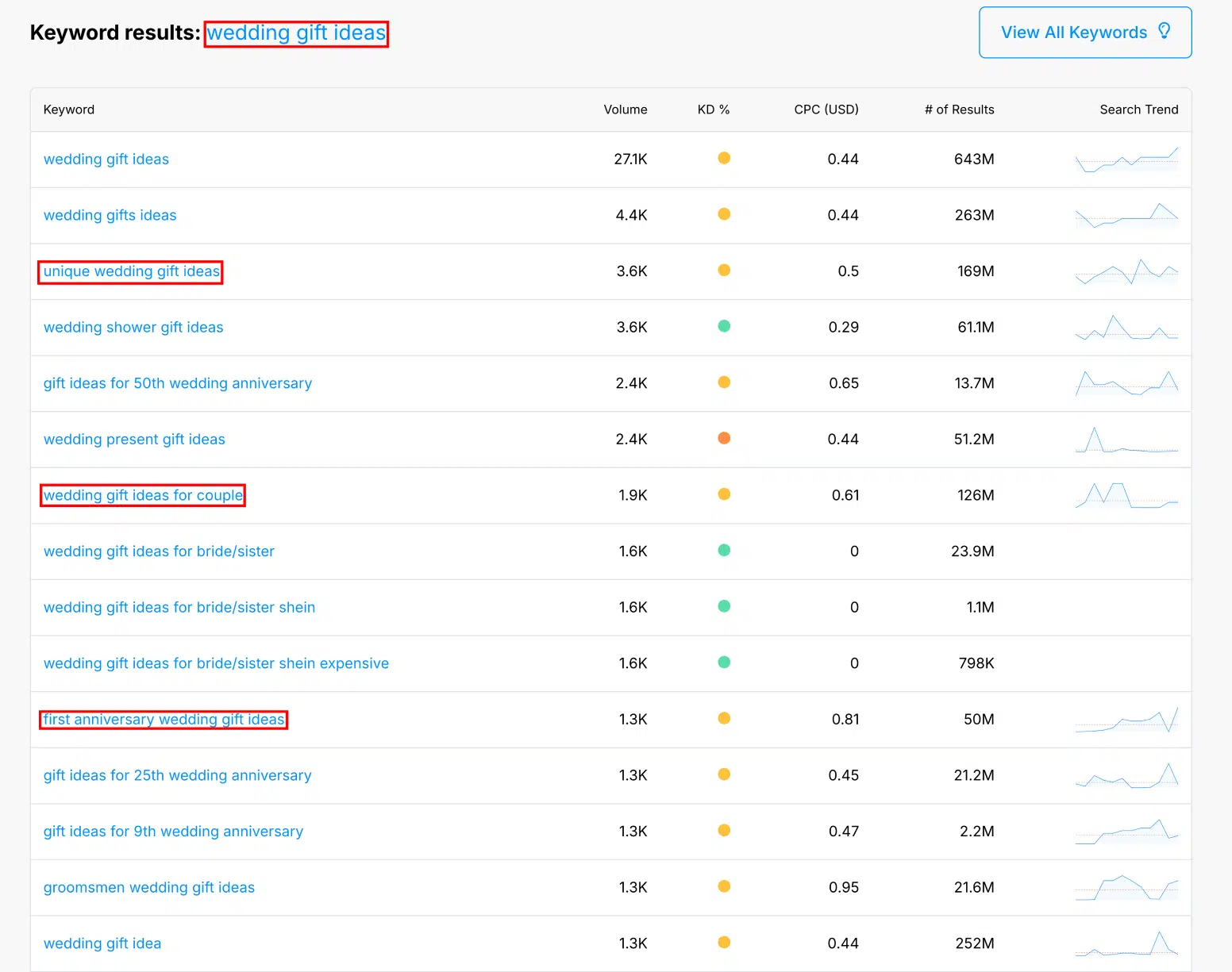This screenshot has width=1232, height=972.
Task: Click trend sparkline for 'unique wedding gift ideas'
Action: [1127, 271]
